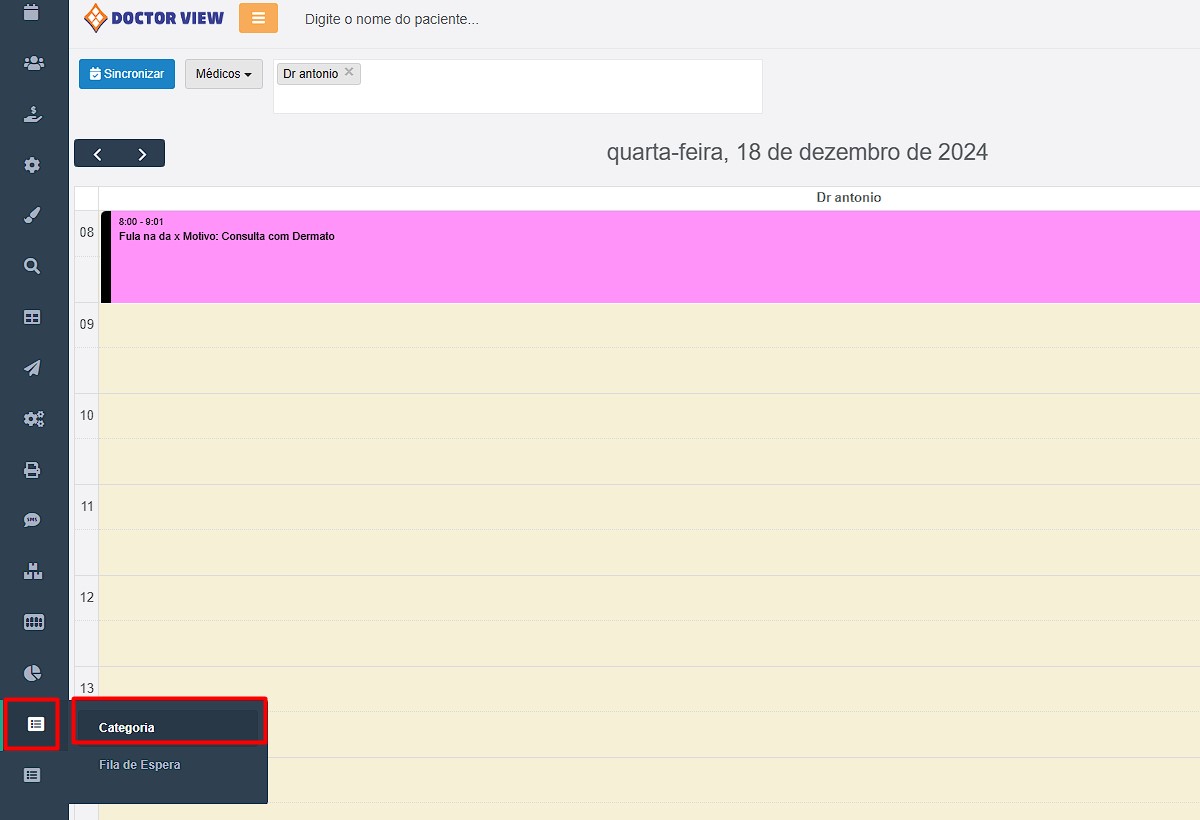Click the printer icon in sidebar
1200x820 pixels.
[x=33, y=470]
